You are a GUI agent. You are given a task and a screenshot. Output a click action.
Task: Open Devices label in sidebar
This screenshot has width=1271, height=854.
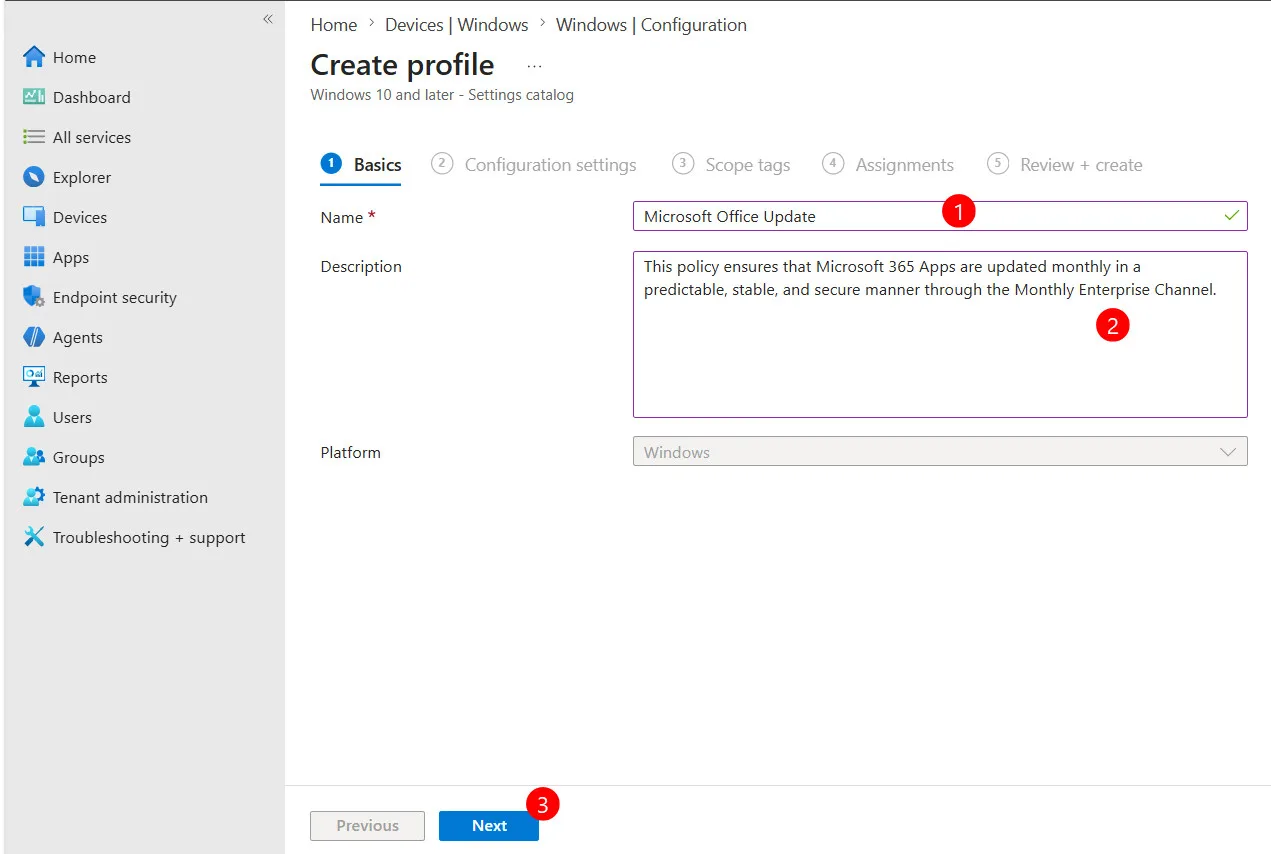coord(80,217)
